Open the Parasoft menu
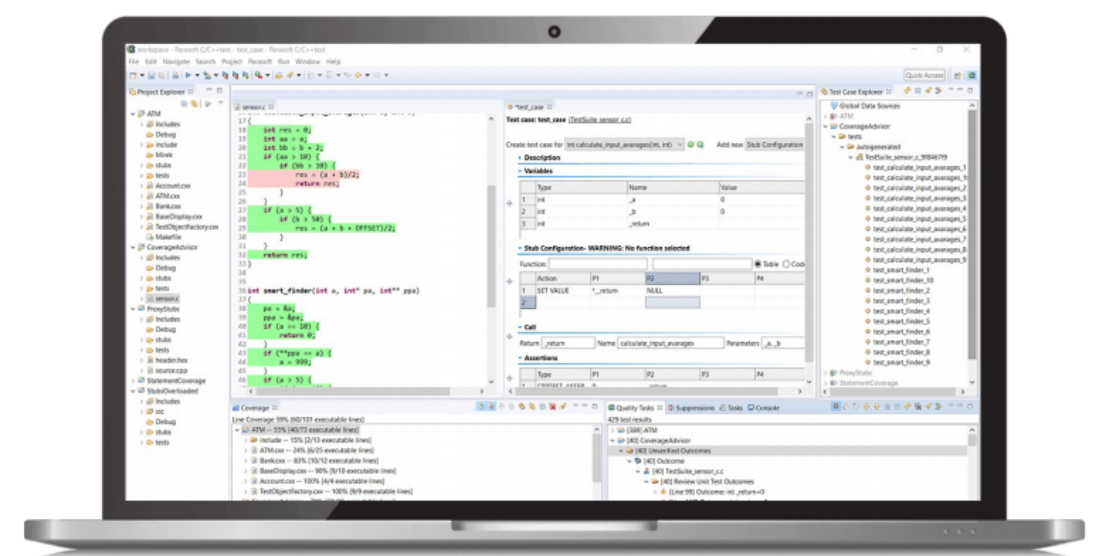1106x556 pixels. [260, 62]
